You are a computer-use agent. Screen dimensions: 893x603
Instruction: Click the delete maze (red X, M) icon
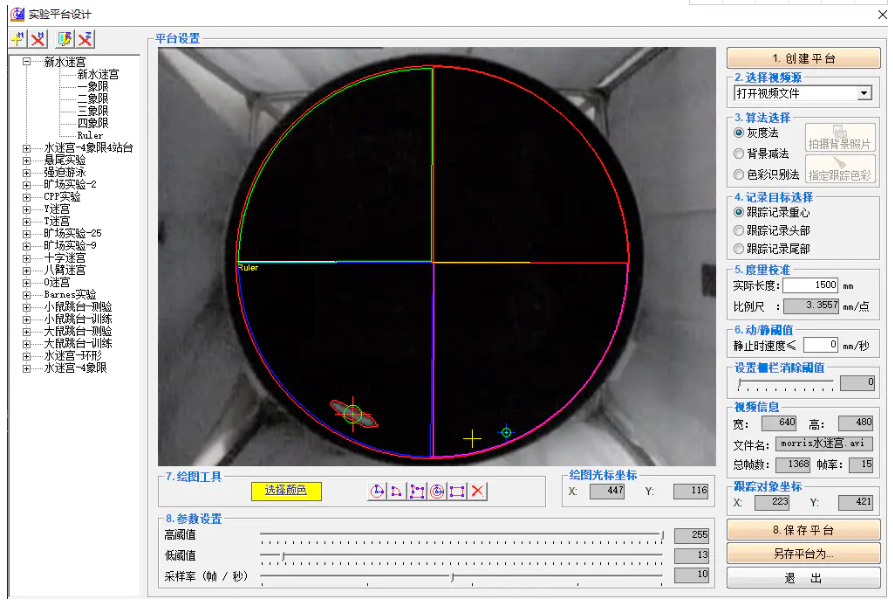38,39
